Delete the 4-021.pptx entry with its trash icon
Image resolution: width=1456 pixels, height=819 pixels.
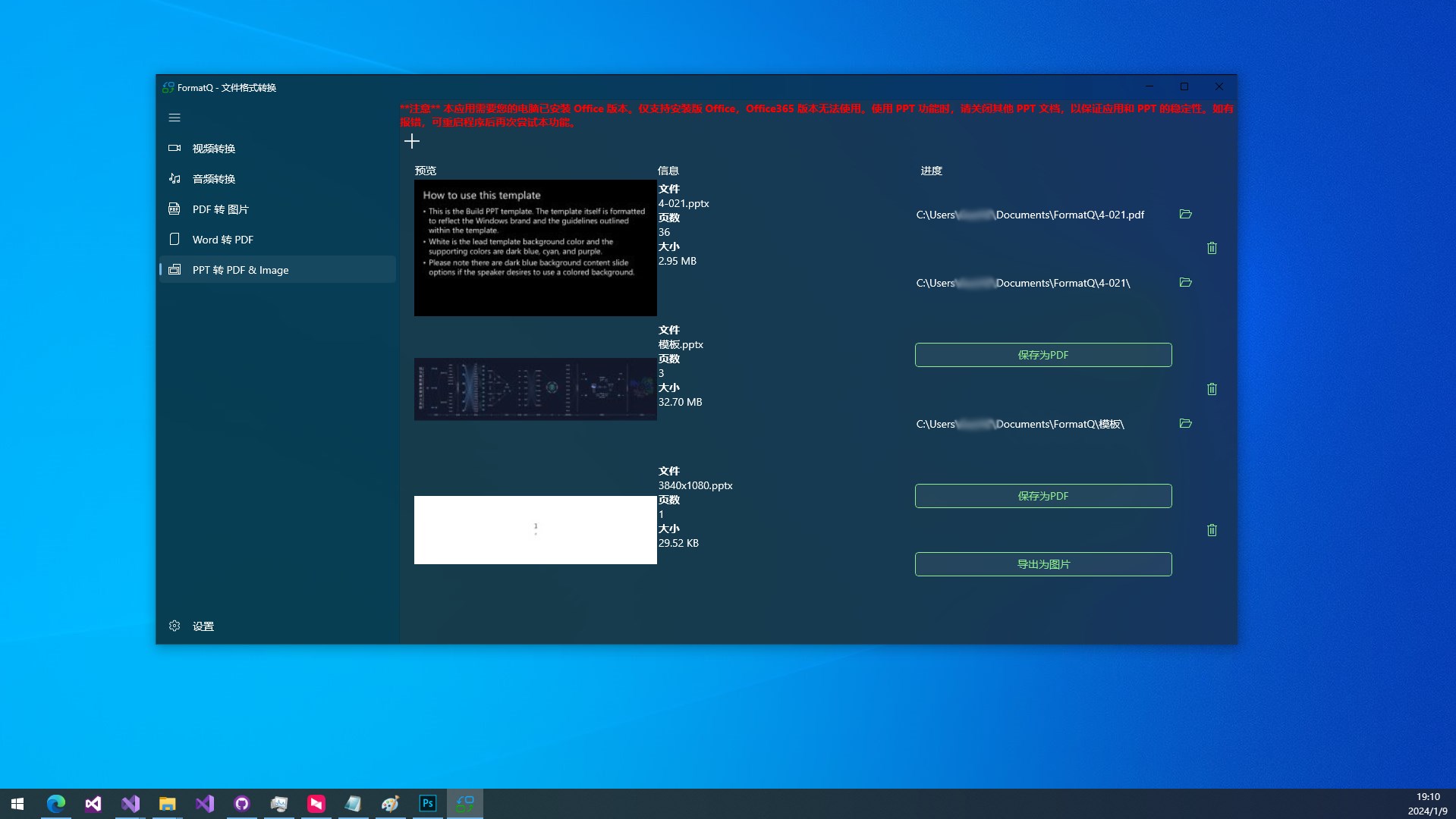[x=1212, y=248]
